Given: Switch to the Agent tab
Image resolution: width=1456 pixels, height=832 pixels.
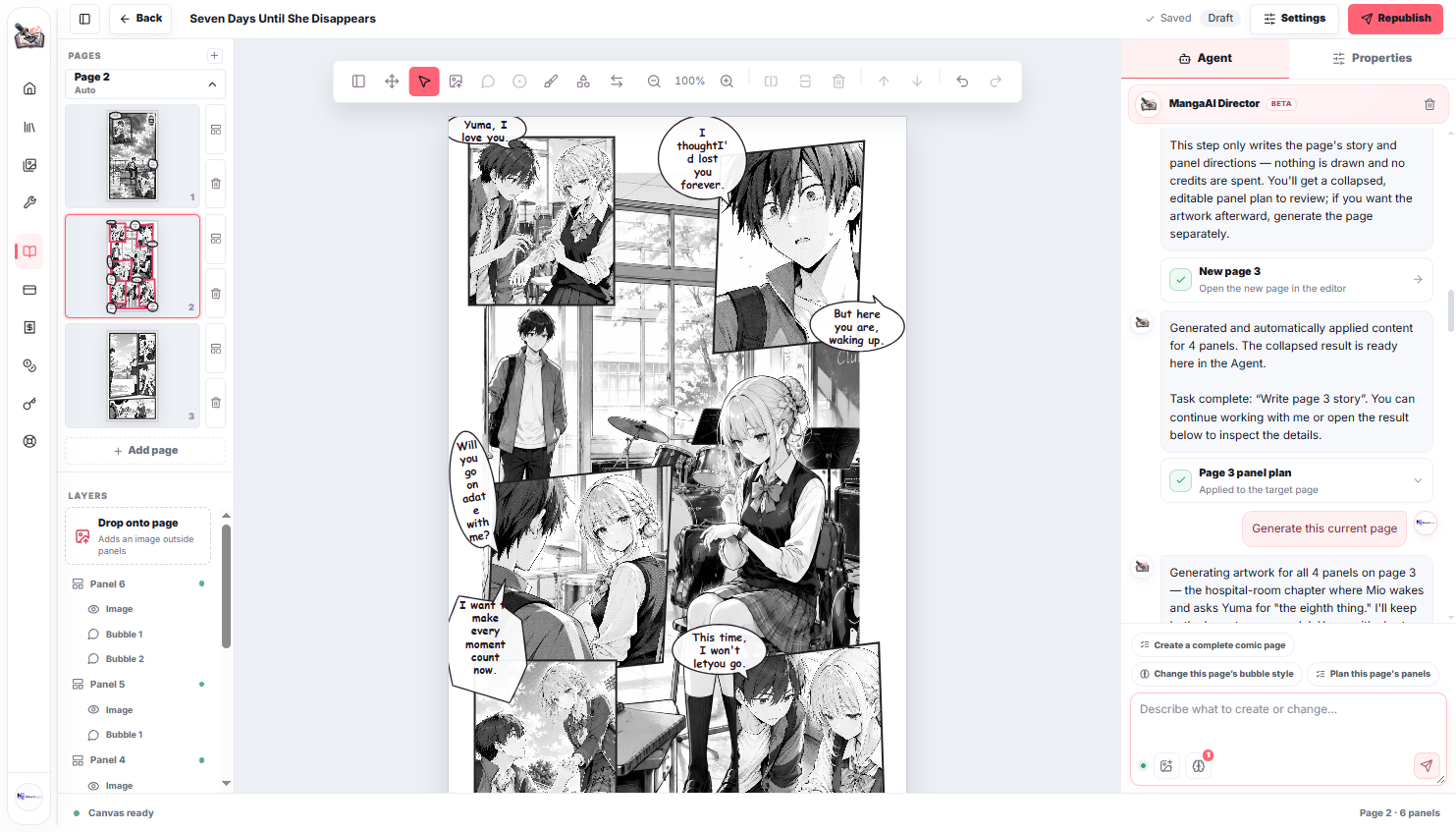Looking at the screenshot, I should point(1205,59).
